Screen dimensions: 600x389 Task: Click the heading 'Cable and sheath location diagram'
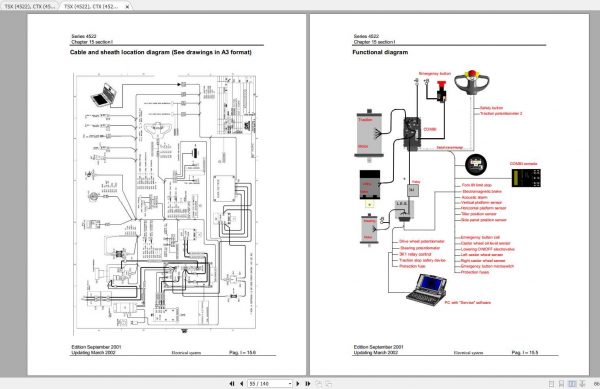[120, 52]
